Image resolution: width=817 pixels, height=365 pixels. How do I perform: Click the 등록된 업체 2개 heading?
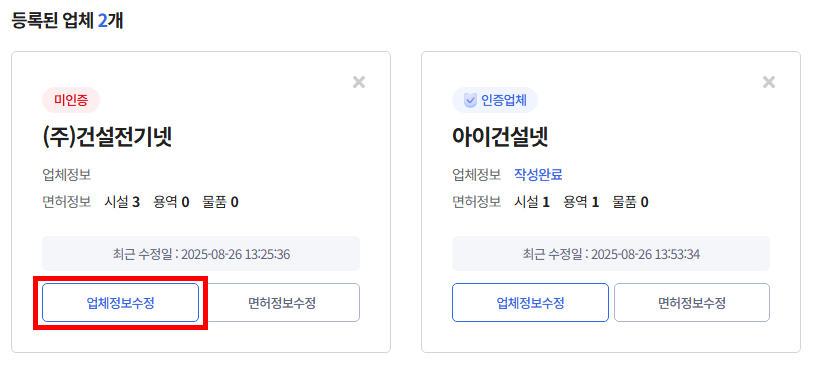[x=67, y=21]
